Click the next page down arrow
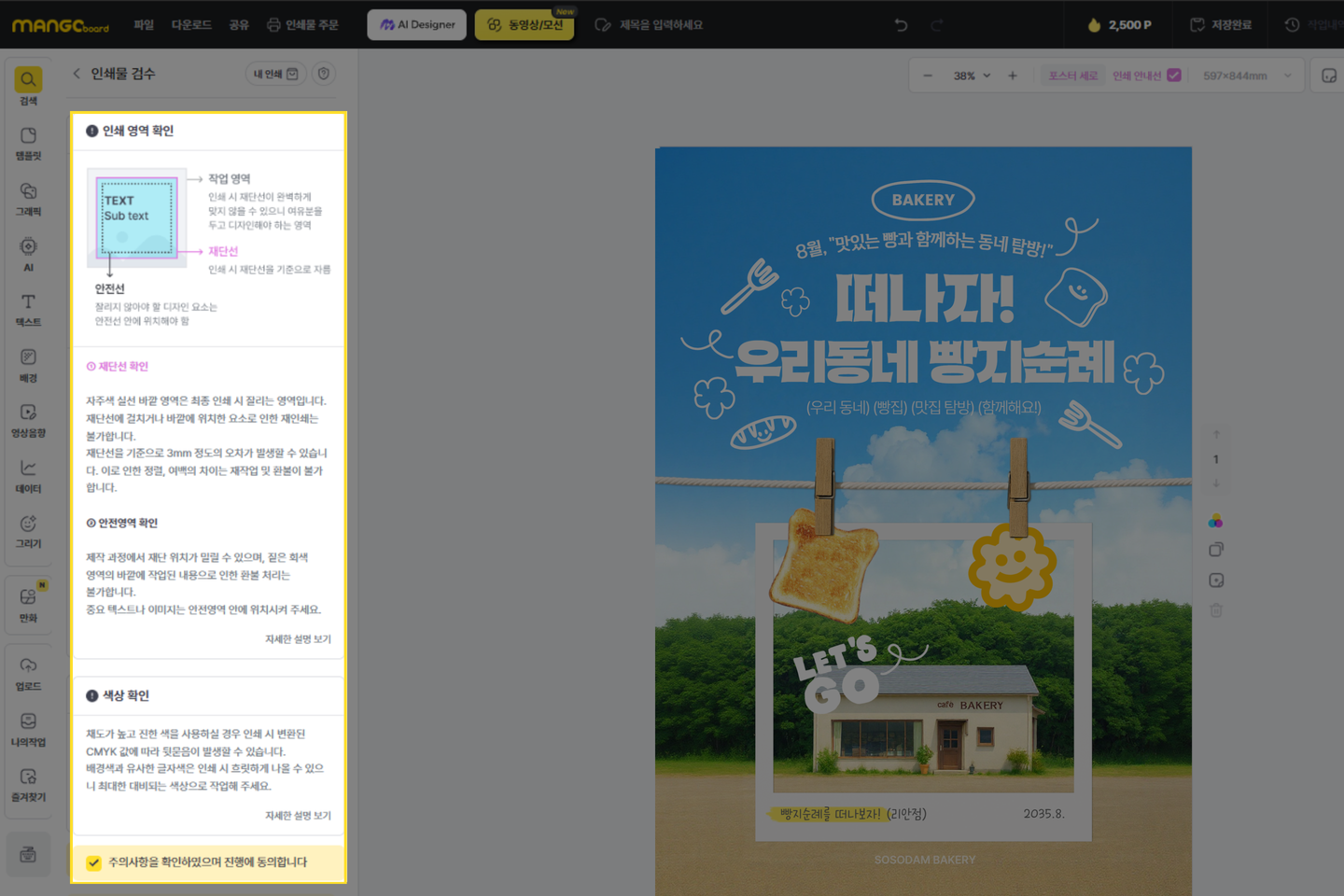The width and height of the screenshot is (1344, 896). coord(1215,483)
